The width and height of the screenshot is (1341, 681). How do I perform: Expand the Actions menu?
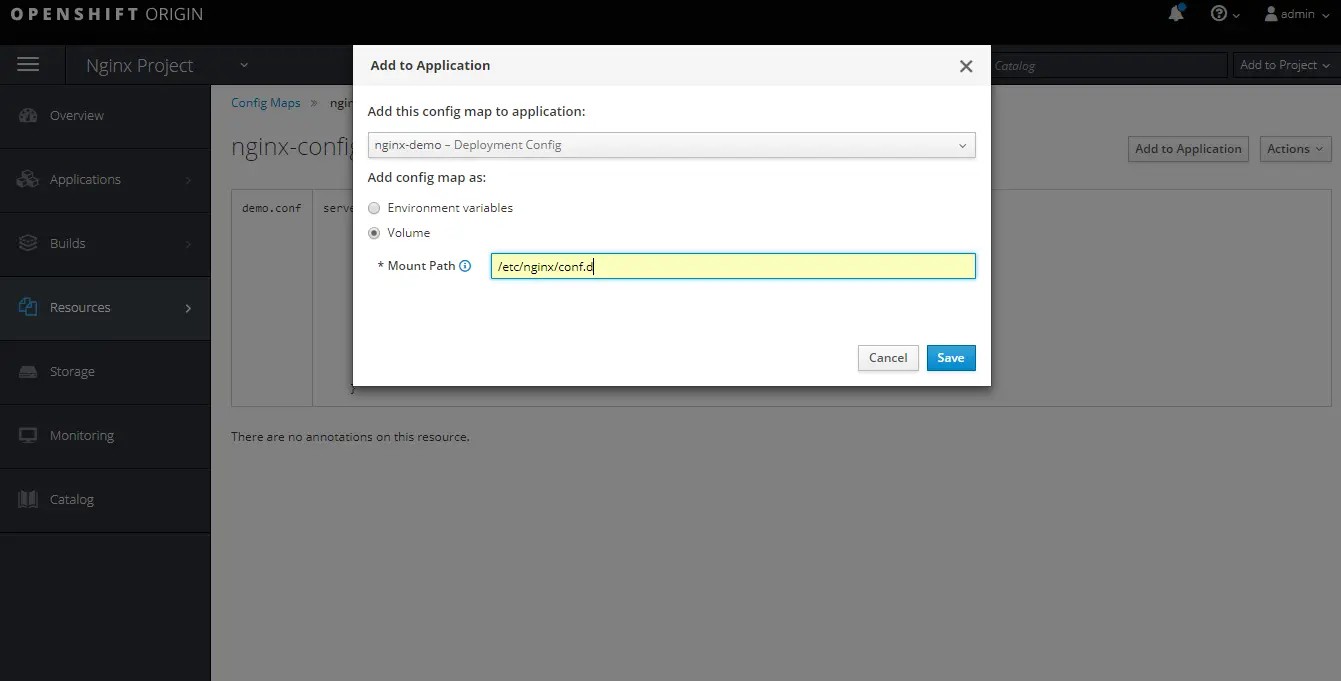[x=1294, y=148]
